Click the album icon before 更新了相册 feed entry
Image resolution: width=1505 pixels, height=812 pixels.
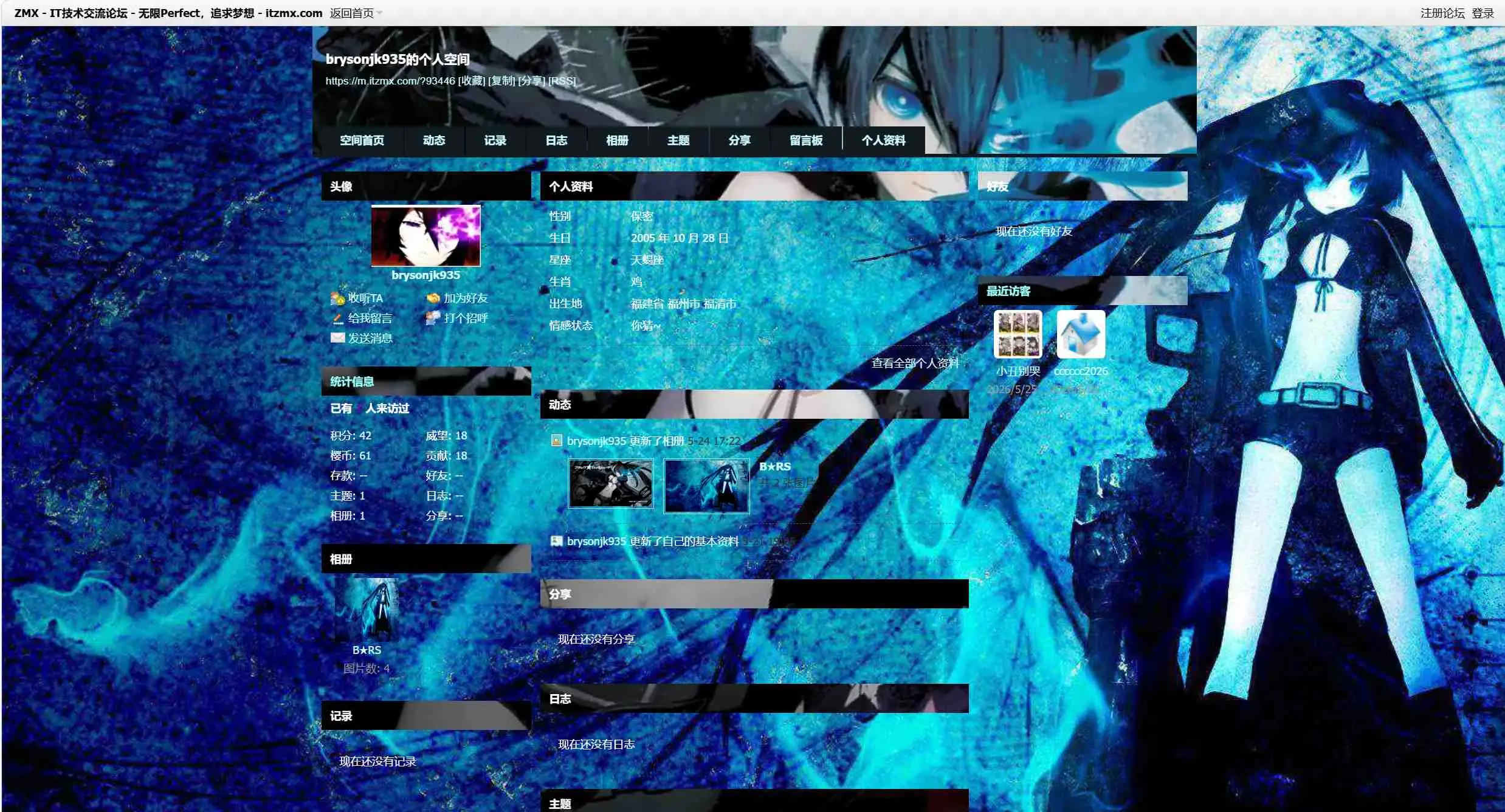(556, 441)
